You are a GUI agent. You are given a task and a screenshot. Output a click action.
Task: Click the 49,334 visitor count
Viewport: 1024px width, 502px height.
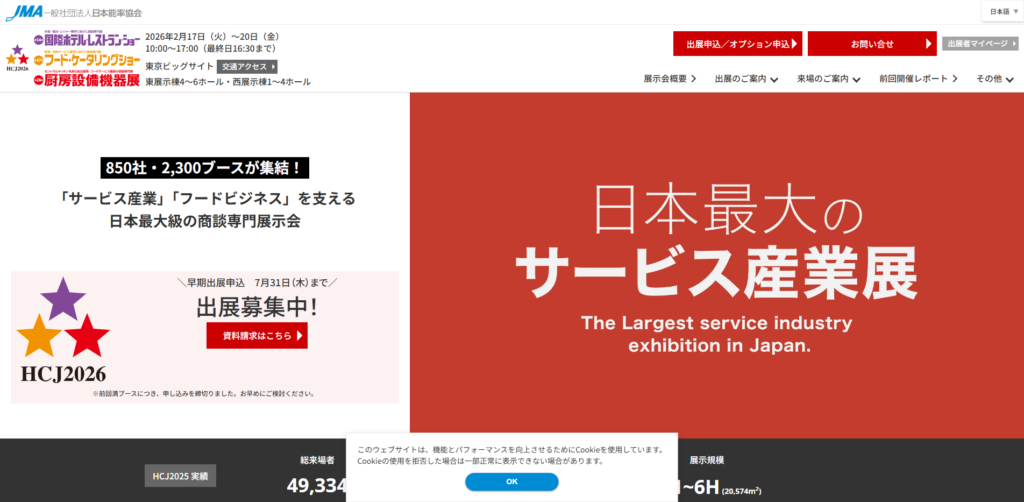pyautogui.click(x=316, y=486)
